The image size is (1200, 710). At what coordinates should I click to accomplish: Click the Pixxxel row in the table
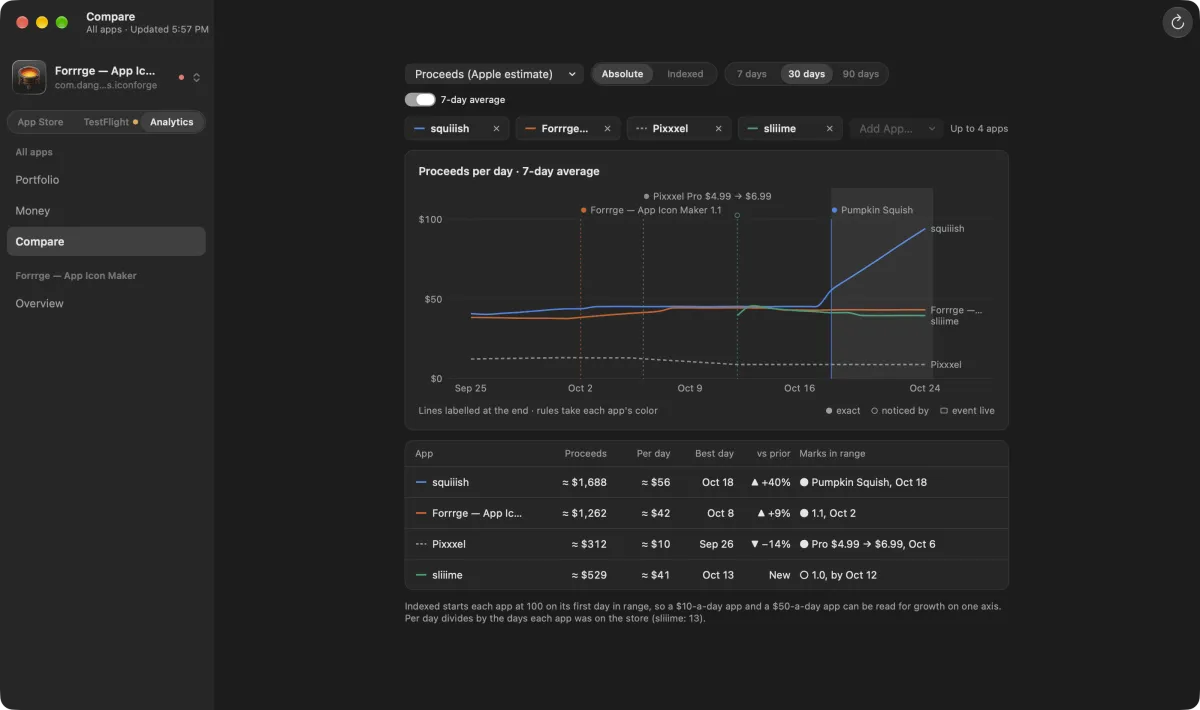coord(706,544)
